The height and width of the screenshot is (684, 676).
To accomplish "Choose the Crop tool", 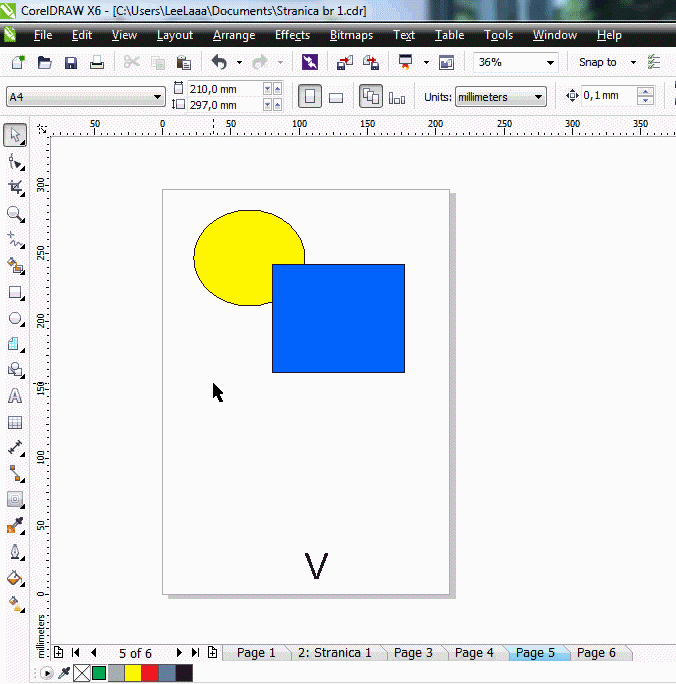I will click(x=15, y=187).
